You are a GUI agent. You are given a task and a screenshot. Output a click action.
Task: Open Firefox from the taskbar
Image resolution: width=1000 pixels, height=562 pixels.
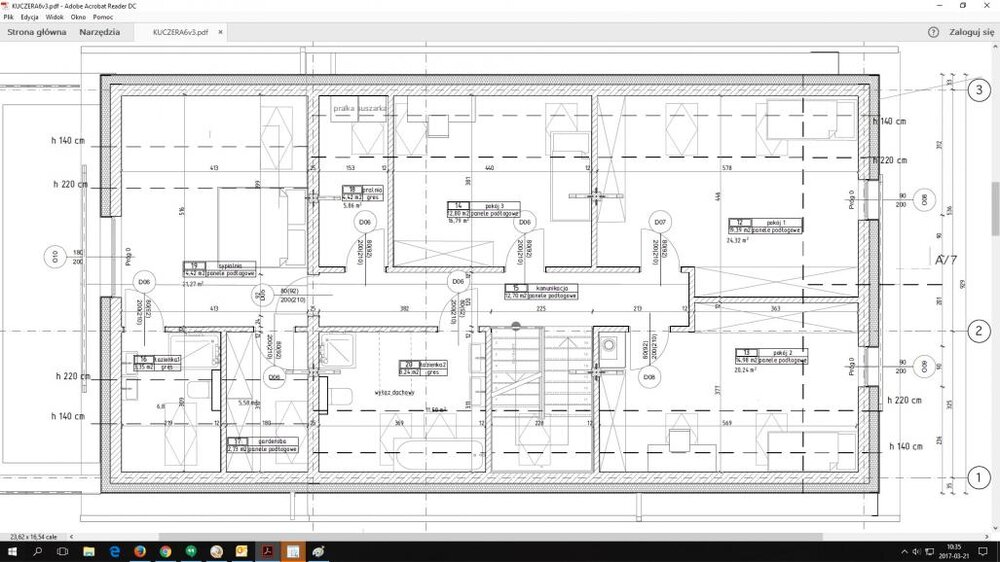(x=140, y=551)
